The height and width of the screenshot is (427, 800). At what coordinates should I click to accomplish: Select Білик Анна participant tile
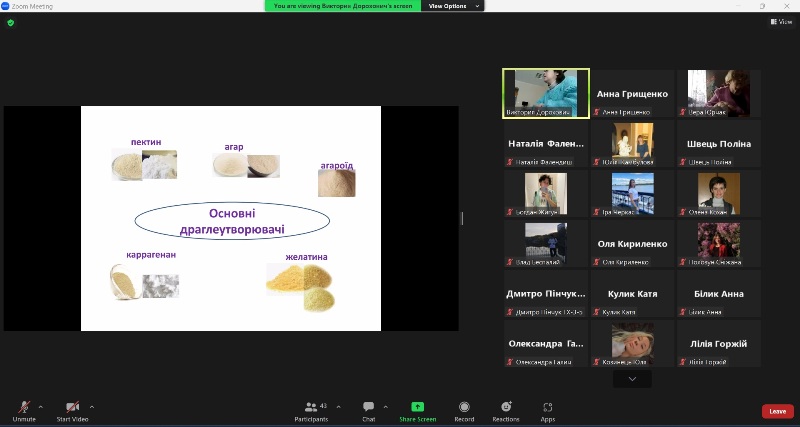(719, 293)
